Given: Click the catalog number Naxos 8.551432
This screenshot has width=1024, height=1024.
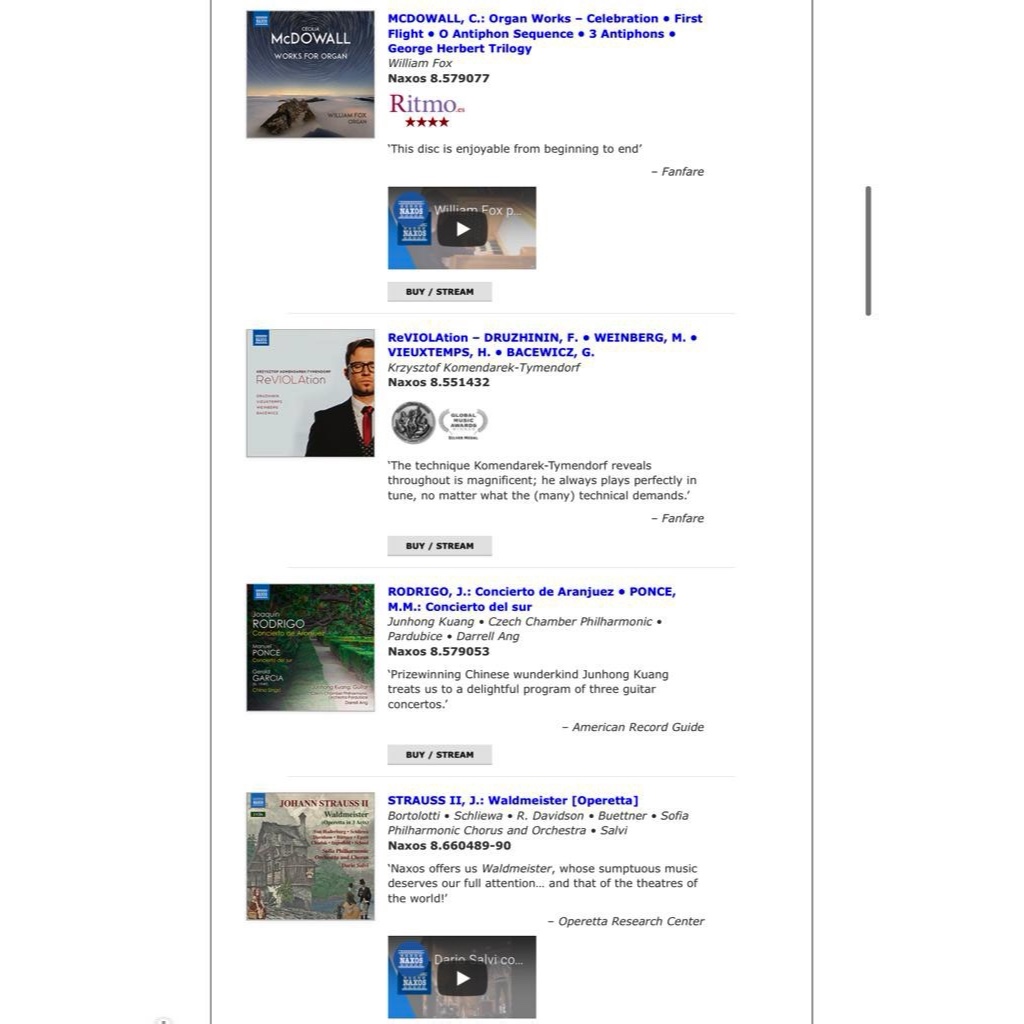Looking at the screenshot, I should [x=438, y=383].
